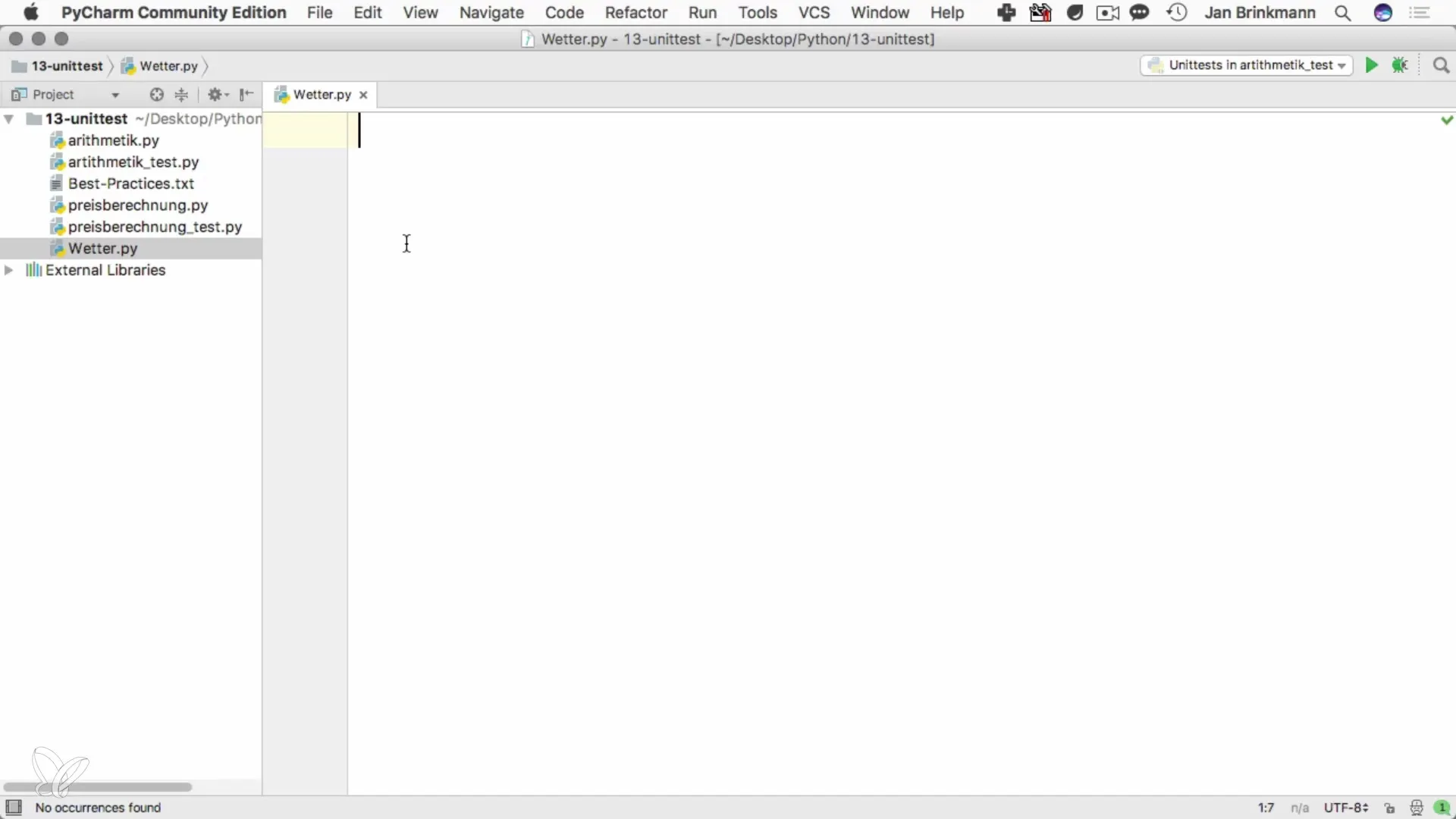The image size is (1456, 819).
Task: Open Project panel settings gear
Action: pyautogui.click(x=218, y=95)
